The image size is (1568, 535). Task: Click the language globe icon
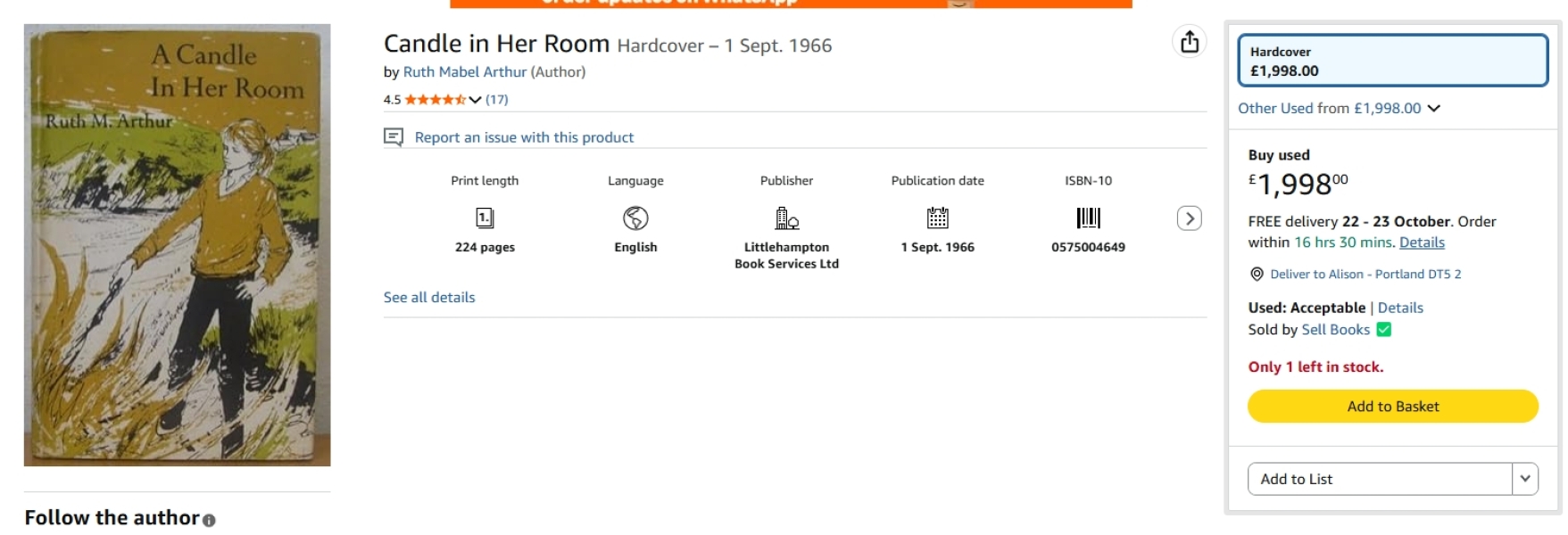point(635,218)
